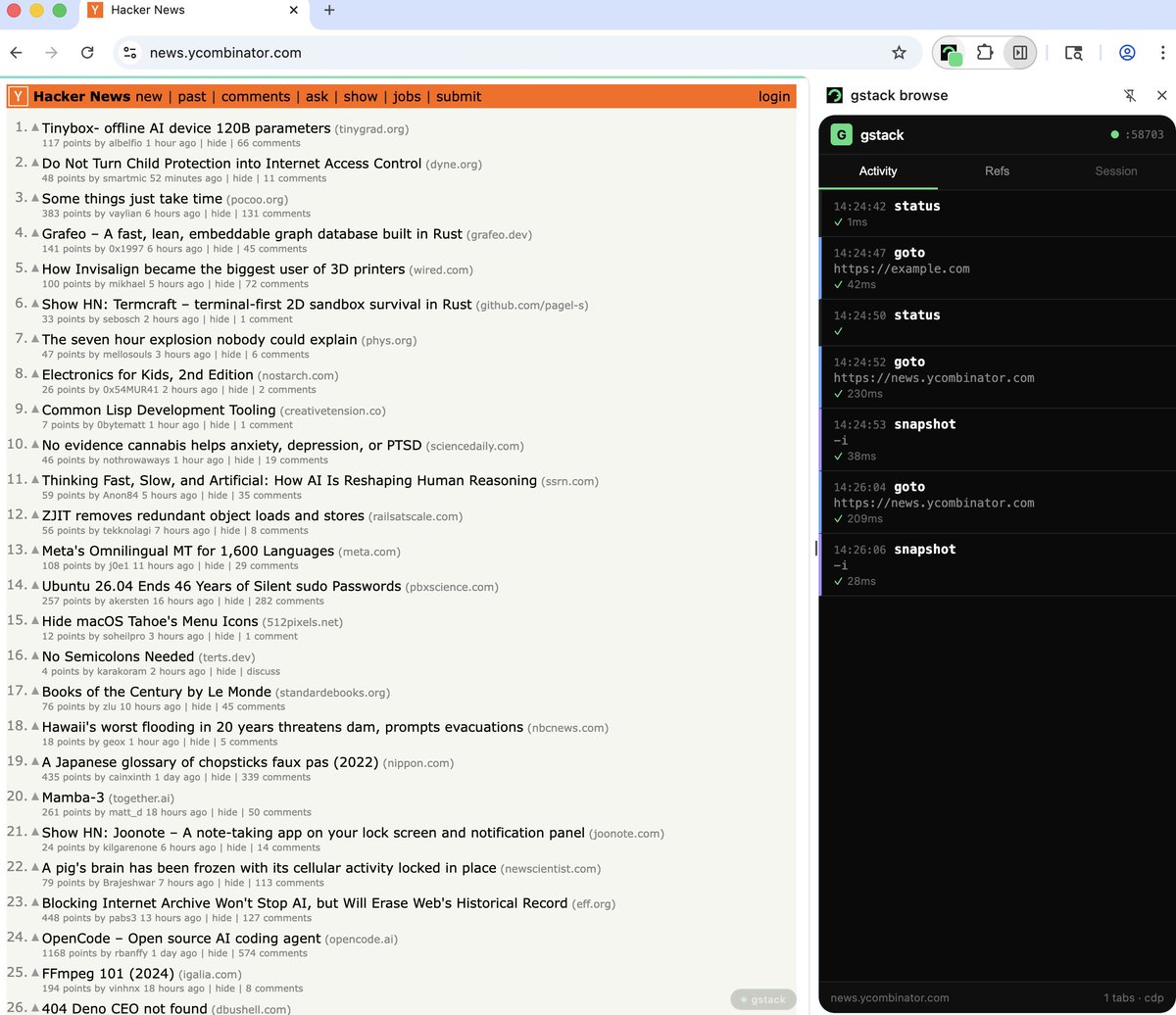Open site information icon in address bar

[x=130, y=53]
